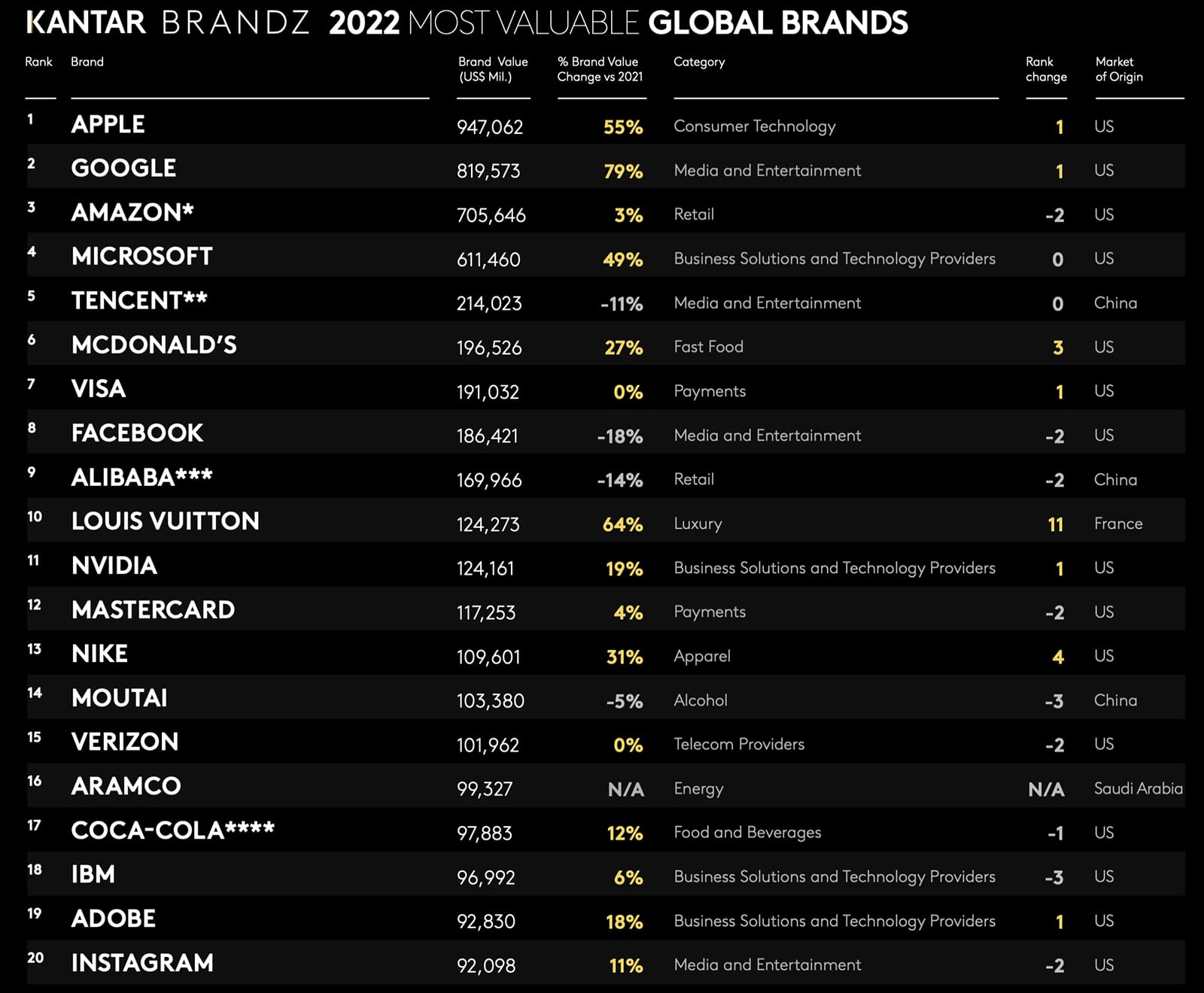The width and height of the screenshot is (1204, 993).
Task: Click France in the origin column
Action: (x=1118, y=524)
